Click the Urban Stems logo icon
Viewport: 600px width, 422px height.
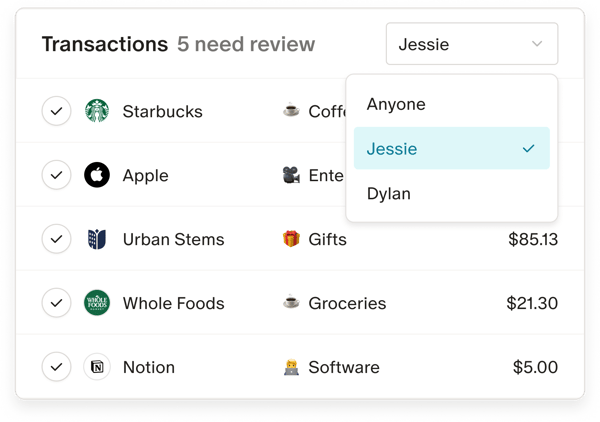pyautogui.click(x=97, y=239)
